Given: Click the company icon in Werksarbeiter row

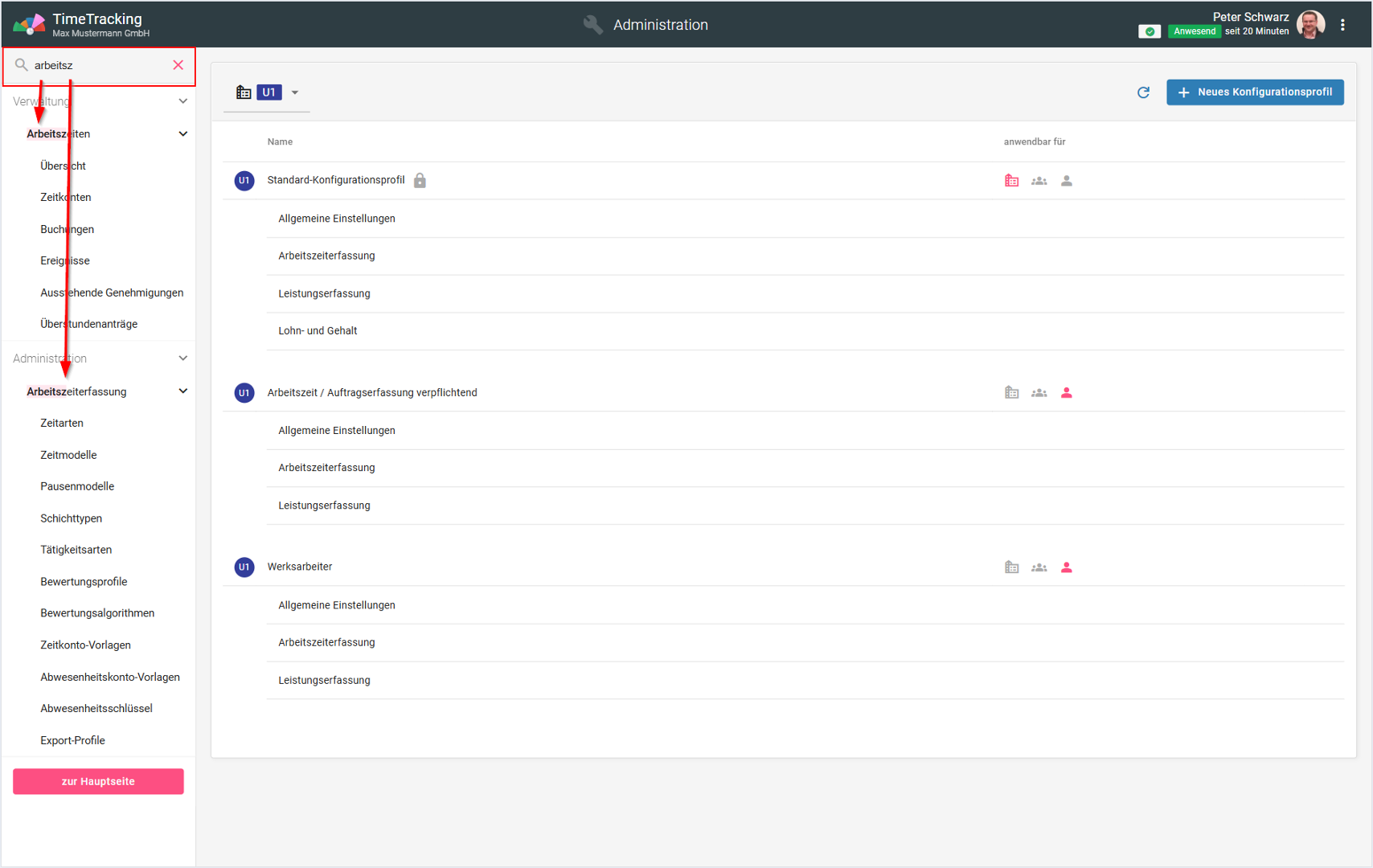Looking at the screenshot, I should point(1011,567).
